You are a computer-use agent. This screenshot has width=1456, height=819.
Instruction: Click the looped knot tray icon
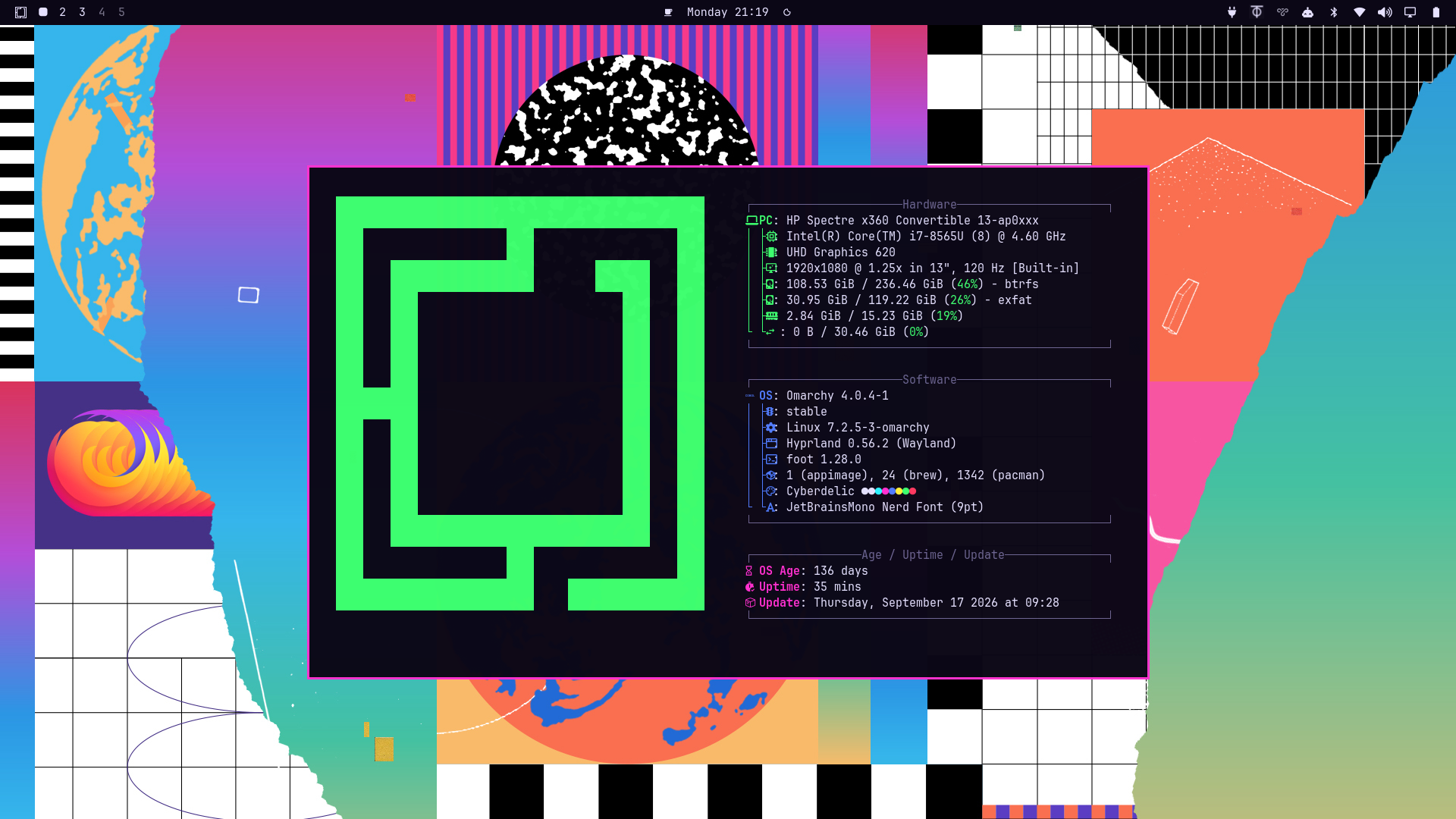click(x=1282, y=12)
